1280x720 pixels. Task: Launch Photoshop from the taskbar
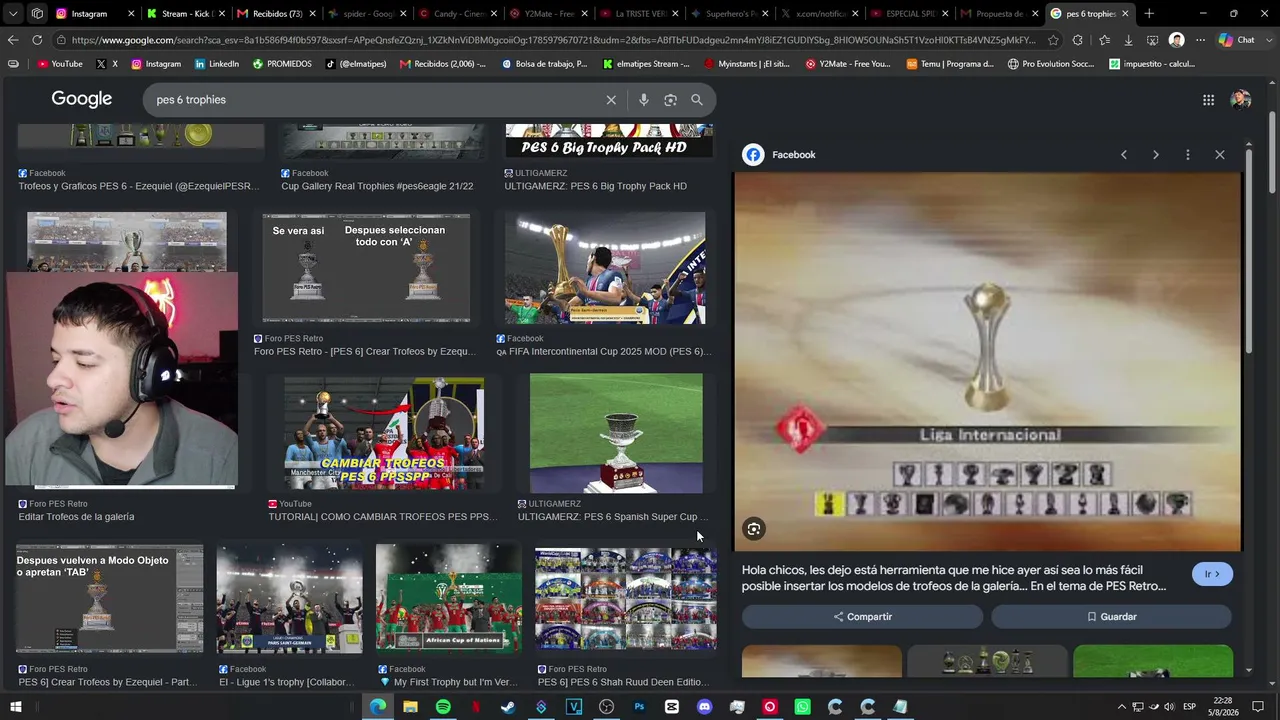pos(639,707)
